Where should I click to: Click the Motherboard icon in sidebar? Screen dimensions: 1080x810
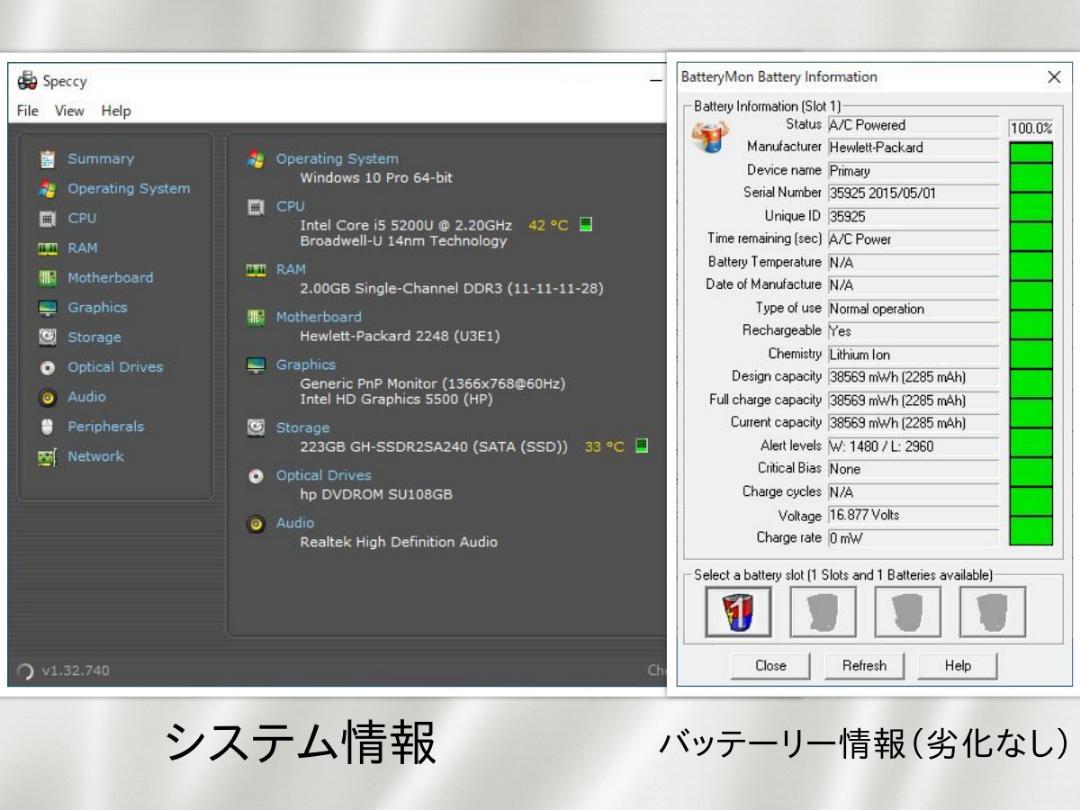[47, 278]
